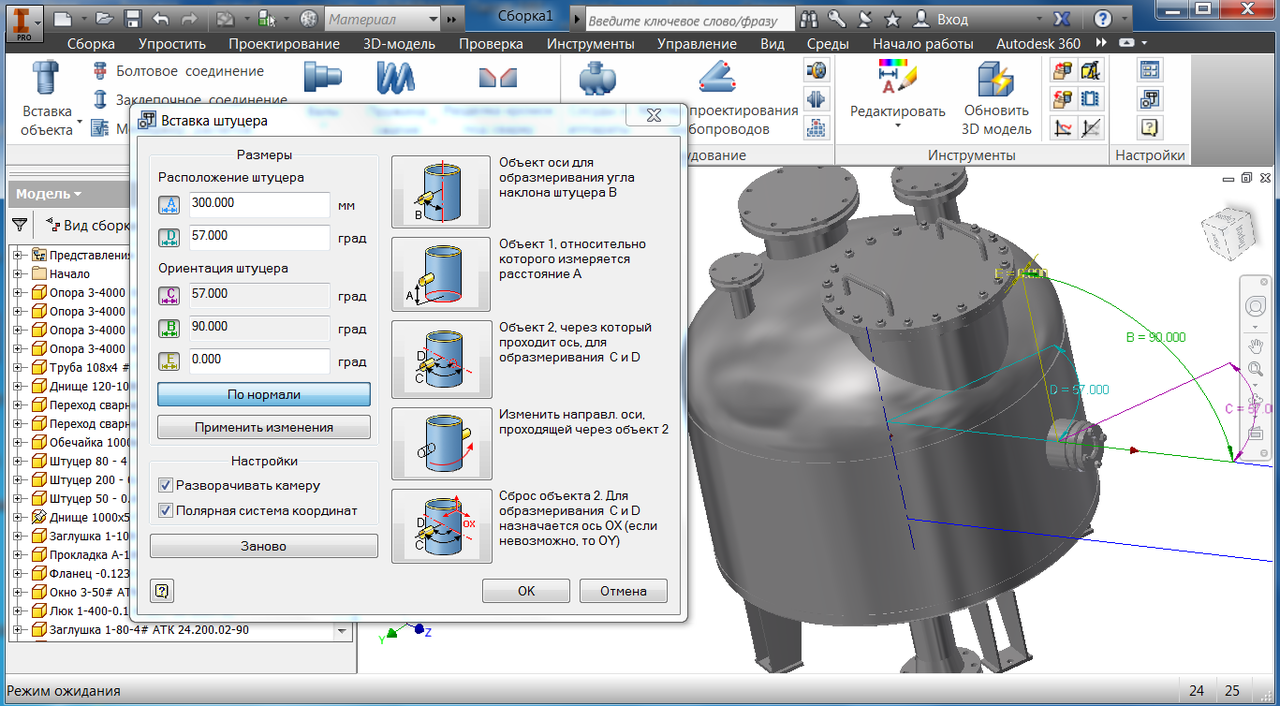Toggle the Полярная система координат checkbox

tap(166, 510)
